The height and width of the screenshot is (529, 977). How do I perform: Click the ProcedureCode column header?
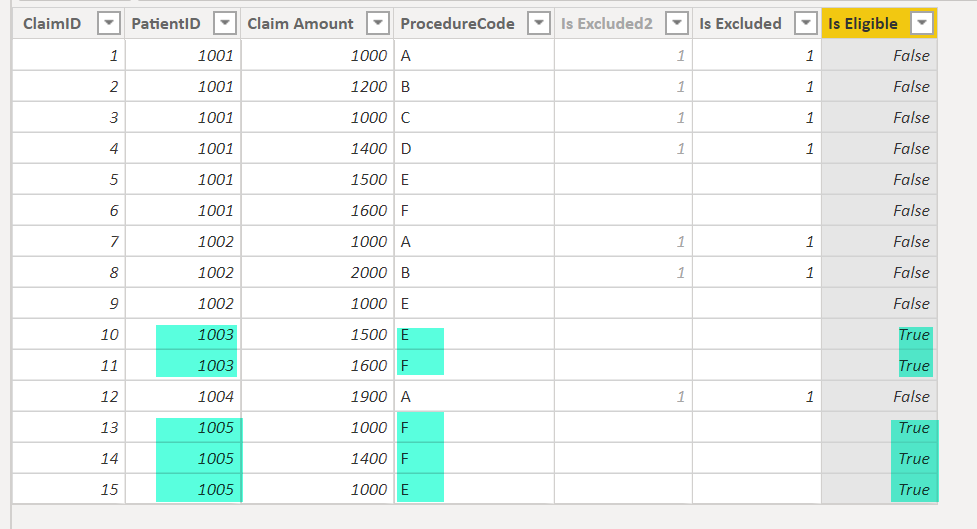tap(458, 24)
